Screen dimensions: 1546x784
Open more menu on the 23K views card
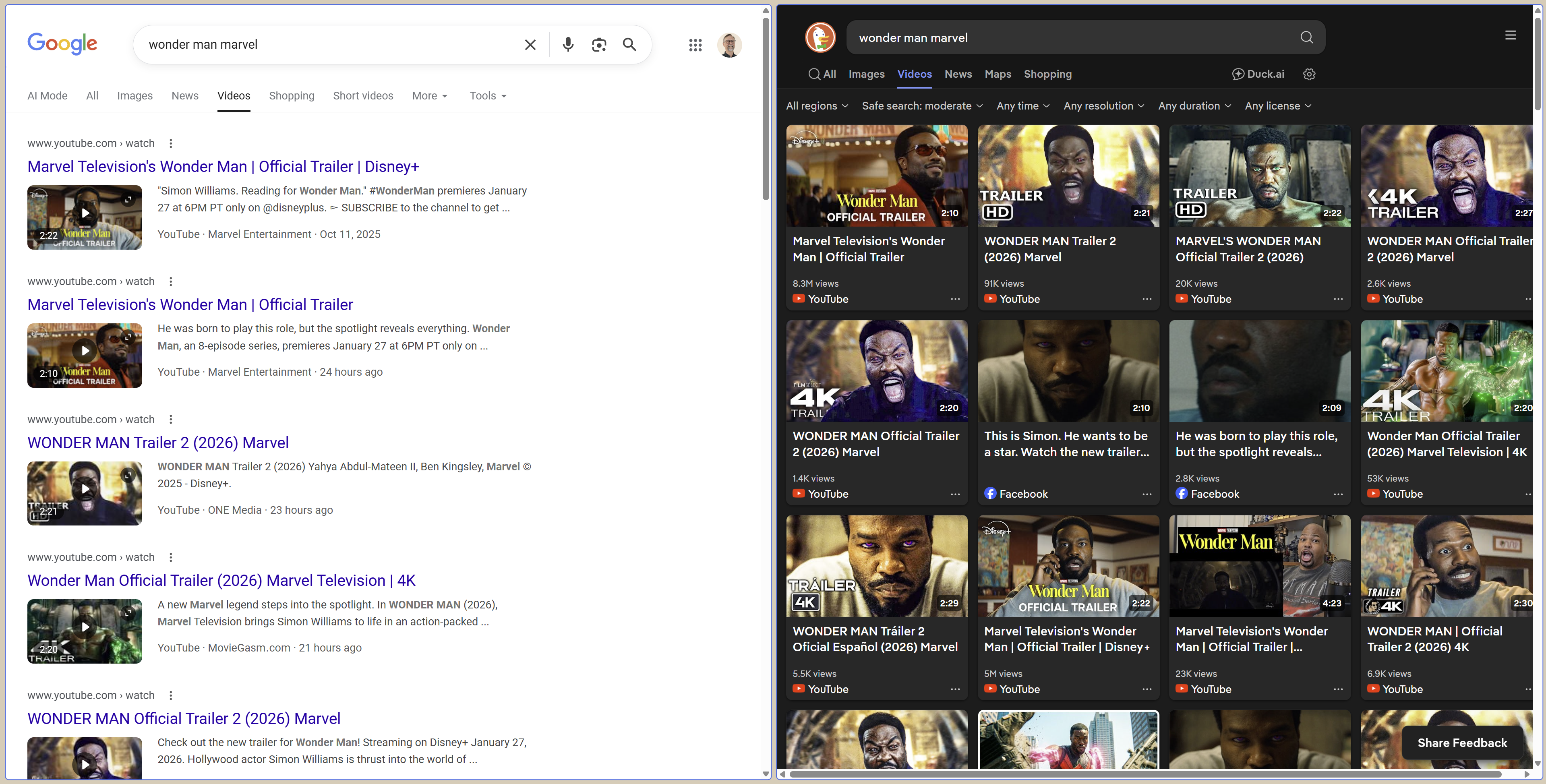[x=1338, y=689]
